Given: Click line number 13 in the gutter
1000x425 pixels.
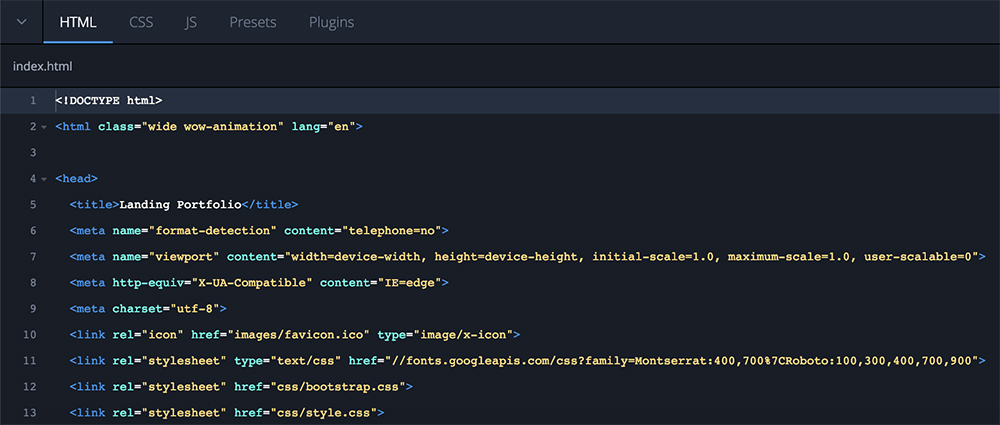Looking at the screenshot, I should pos(30,413).
